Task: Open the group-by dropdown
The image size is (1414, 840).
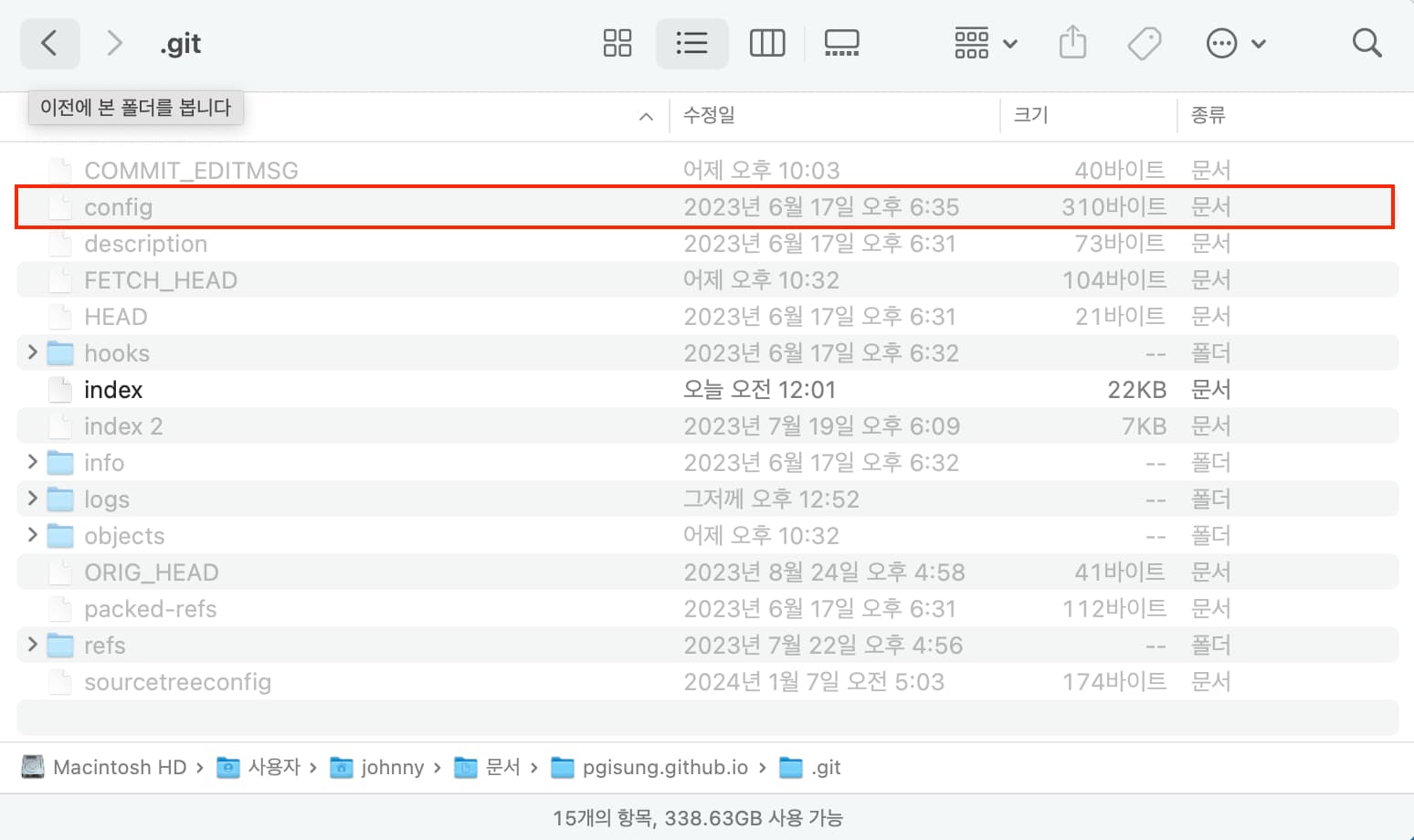Action: pos(984,42)
